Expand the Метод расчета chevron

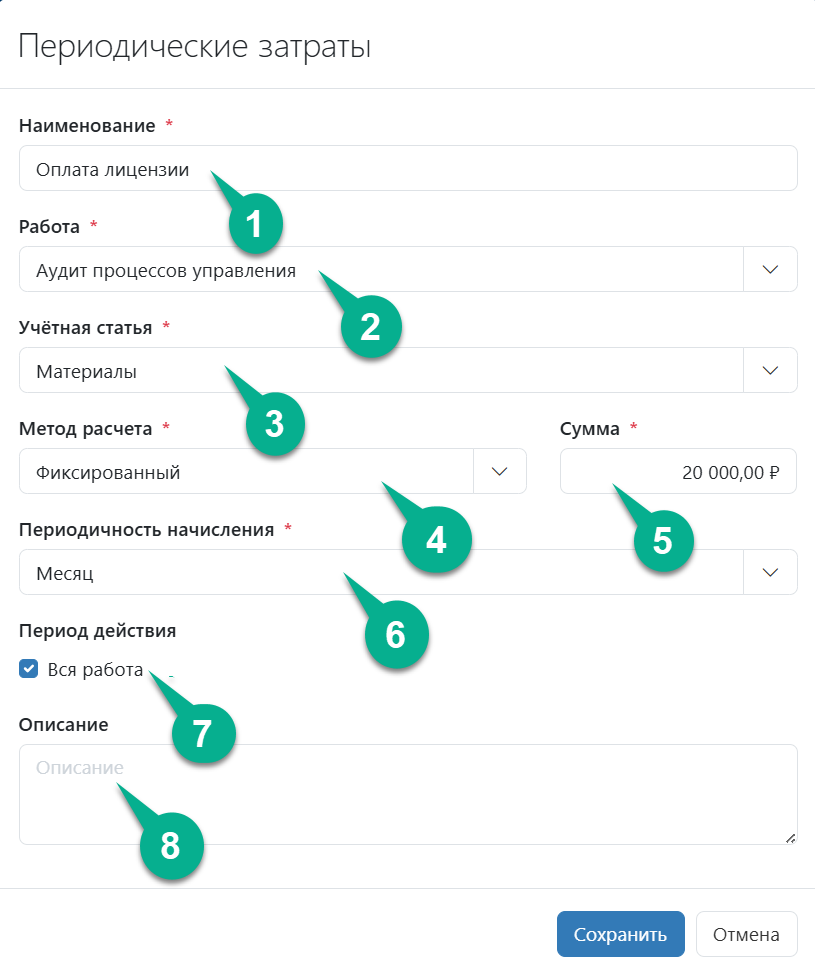[500, 471]
